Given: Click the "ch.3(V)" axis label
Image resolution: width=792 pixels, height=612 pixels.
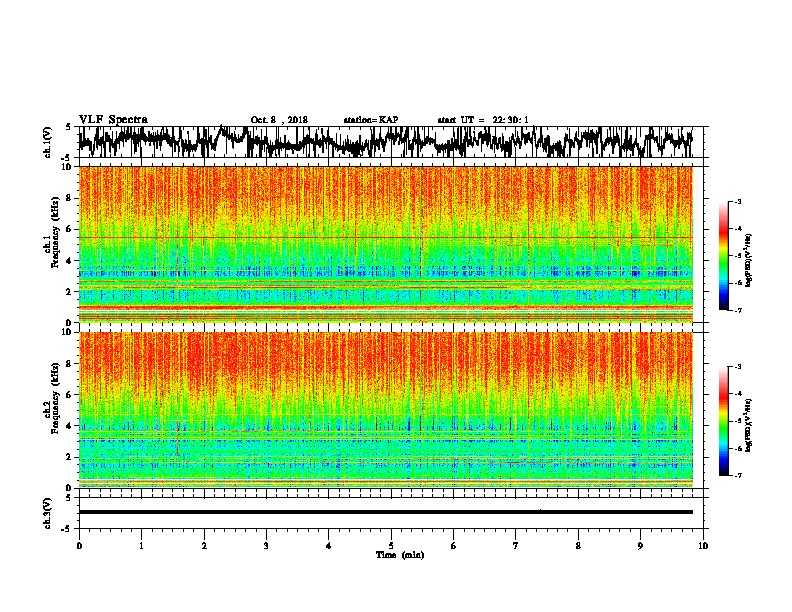Looking at the screenshot, I should [x=48, y=513].
